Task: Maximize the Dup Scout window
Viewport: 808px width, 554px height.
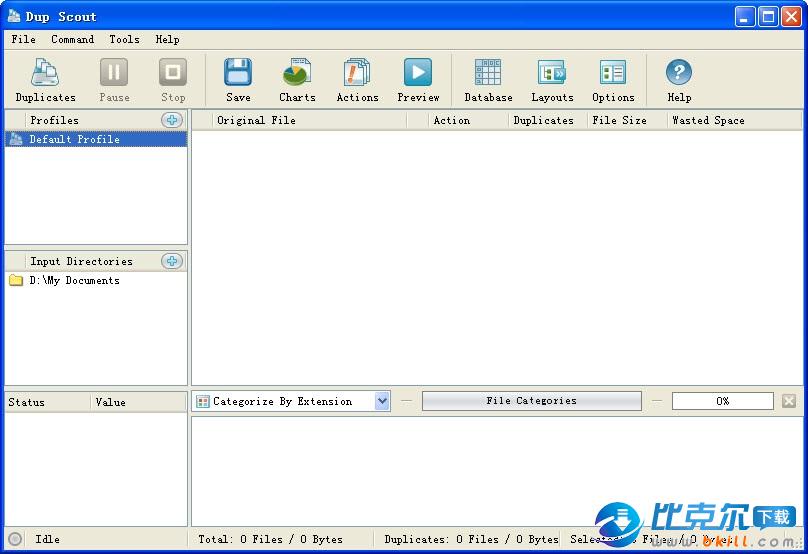Action: click(768, 16)
